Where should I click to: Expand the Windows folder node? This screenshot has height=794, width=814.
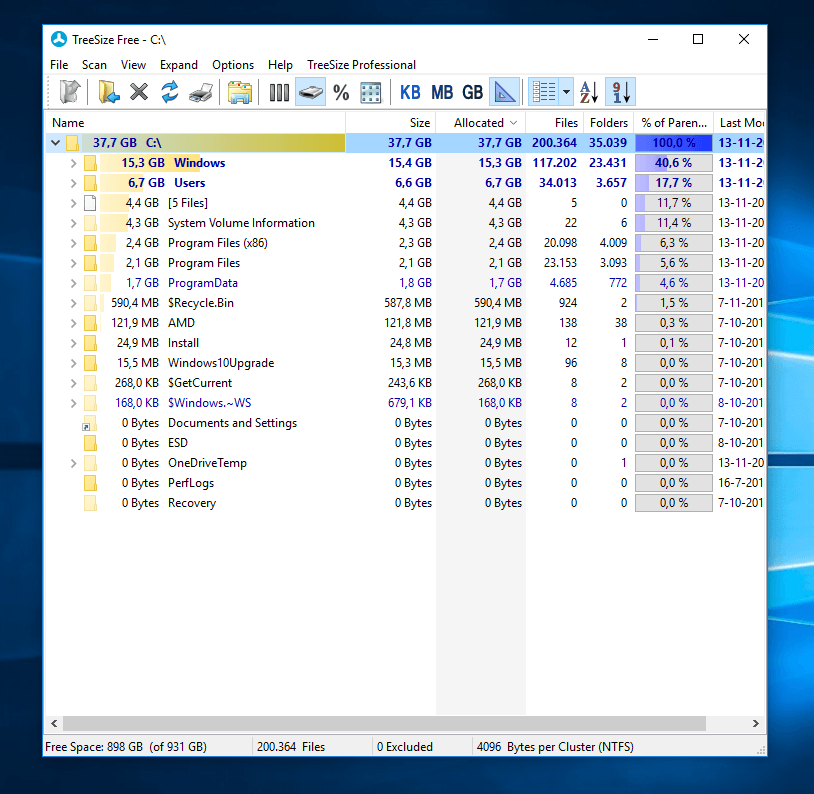[73, 163]
